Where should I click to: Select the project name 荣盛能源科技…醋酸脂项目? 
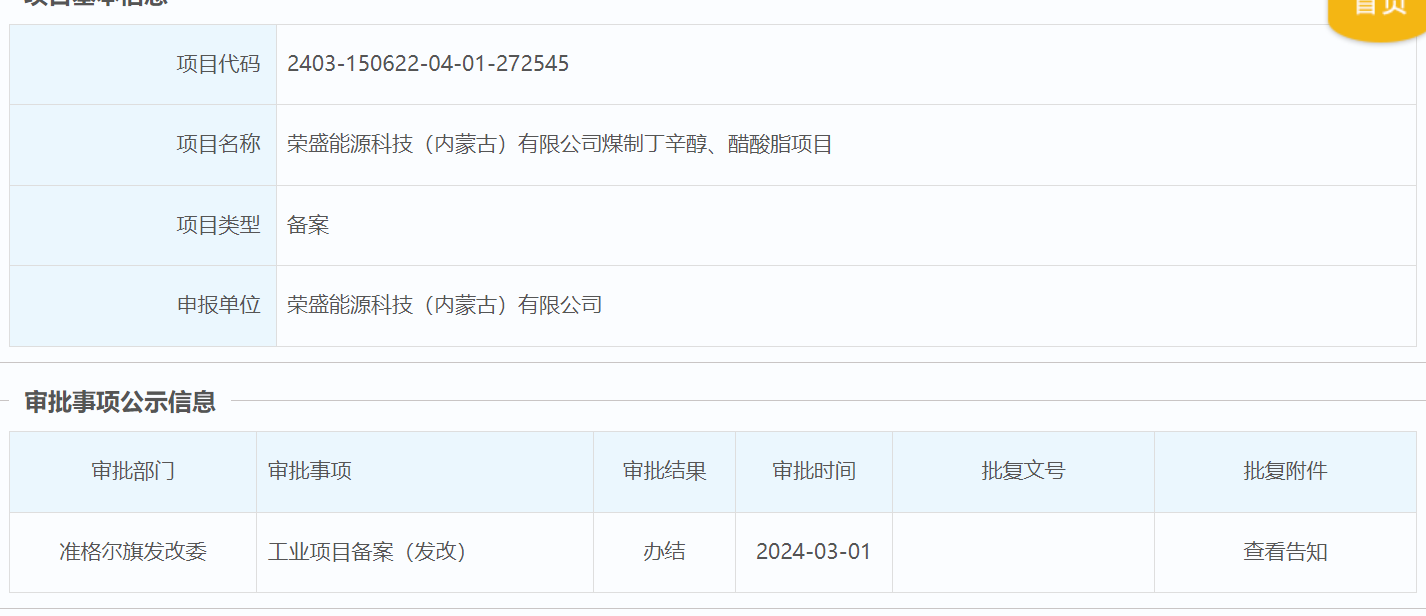click(560, 145)
